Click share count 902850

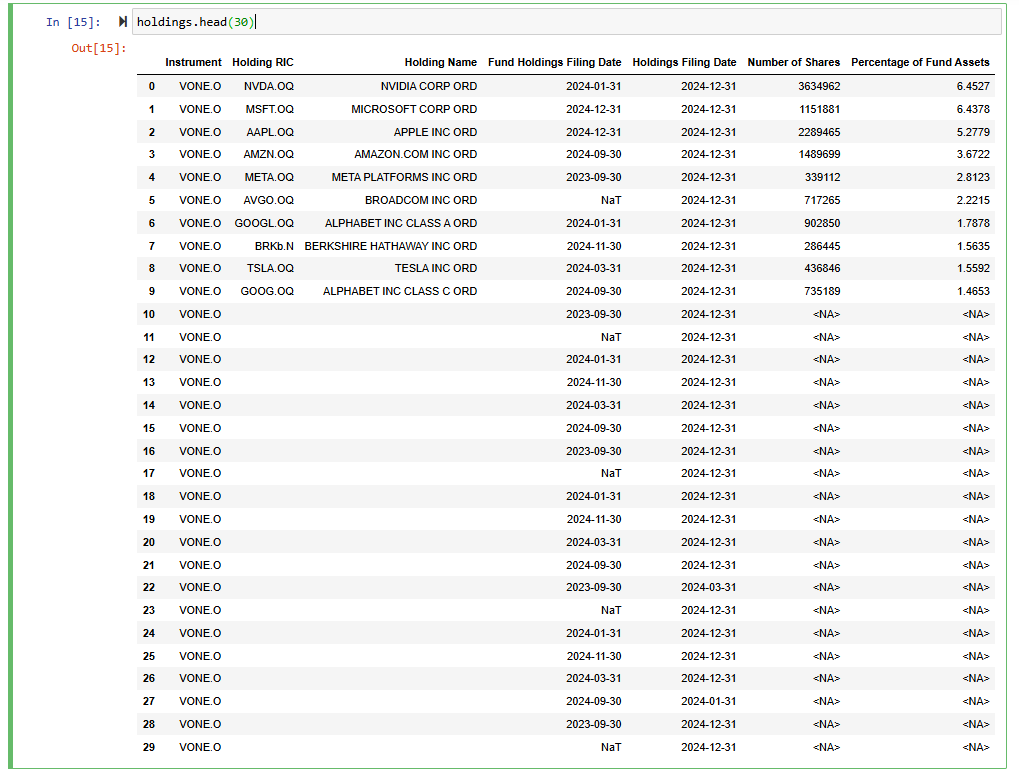tap(822, 223)
